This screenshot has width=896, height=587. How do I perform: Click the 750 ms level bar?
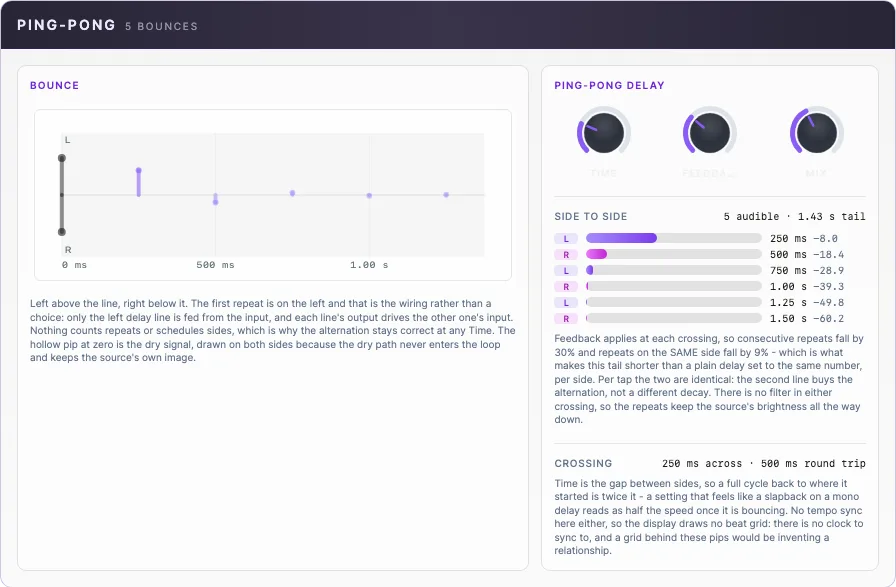pos(674,270)
